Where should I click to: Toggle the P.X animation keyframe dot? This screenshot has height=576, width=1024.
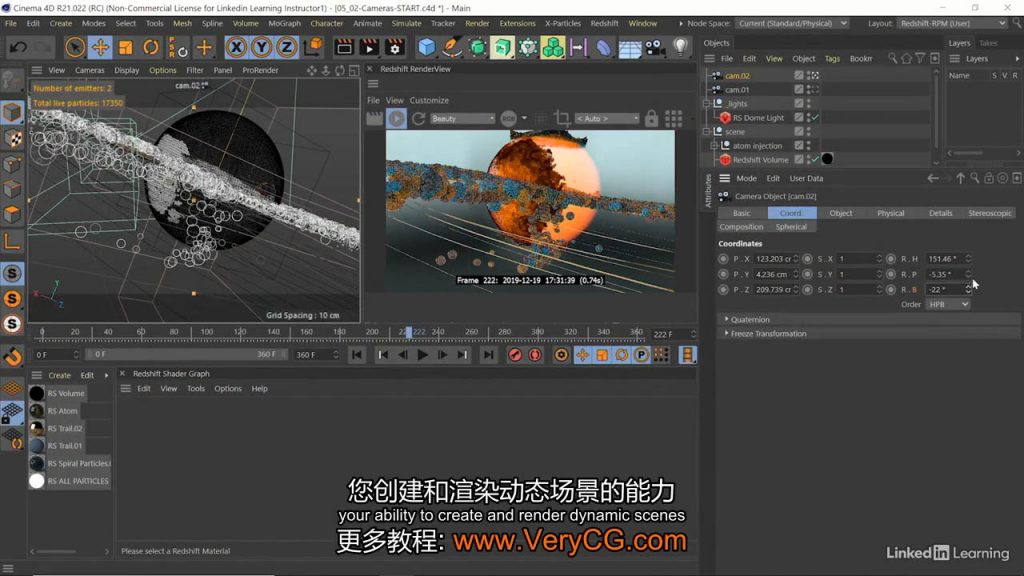click(723, 259)
